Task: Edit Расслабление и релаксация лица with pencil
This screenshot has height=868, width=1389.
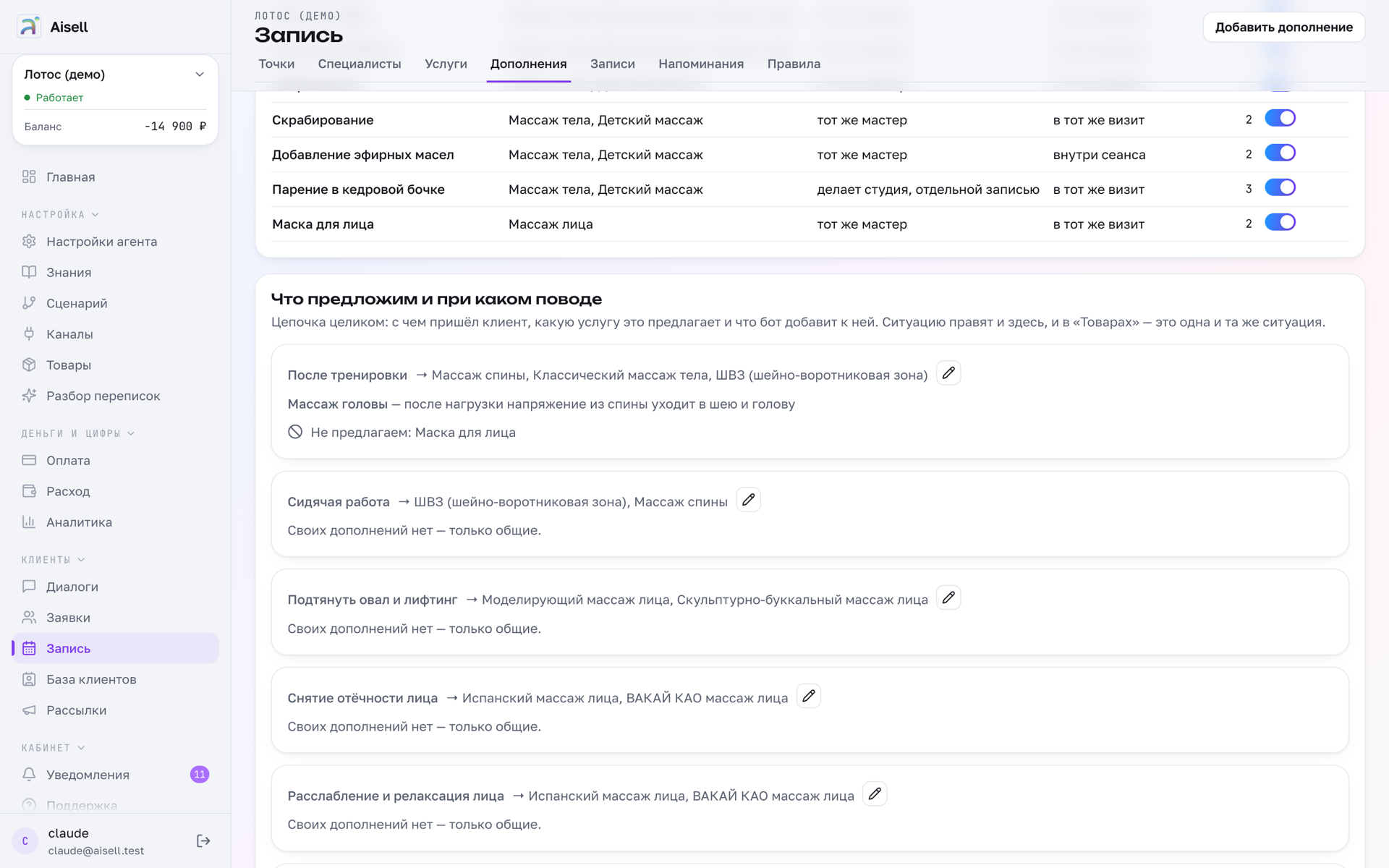Action: pos(875,794)
